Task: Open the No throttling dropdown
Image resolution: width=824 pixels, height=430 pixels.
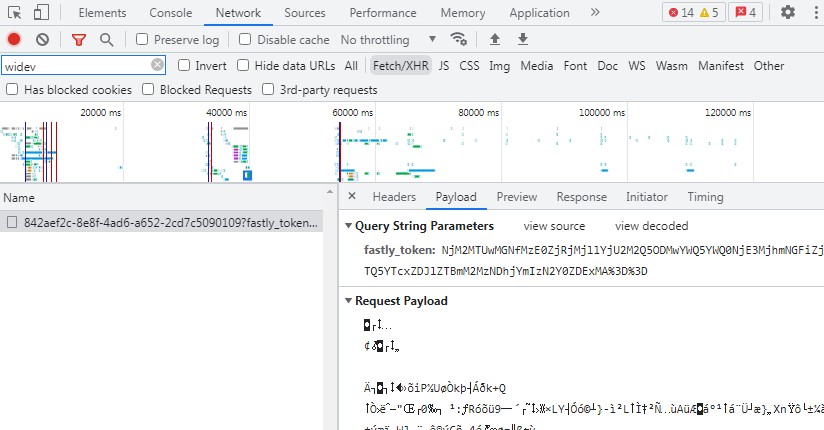Action: tap(388, 39)
